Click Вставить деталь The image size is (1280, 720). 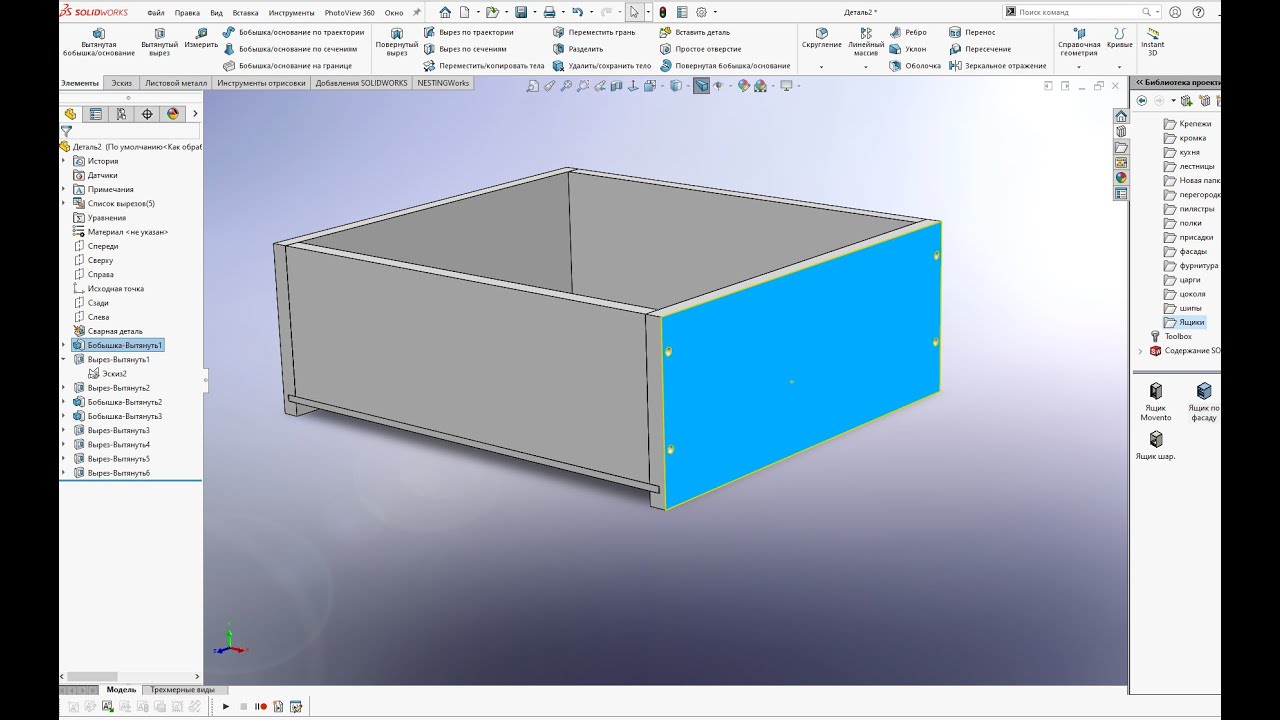[x=695, y=32]
